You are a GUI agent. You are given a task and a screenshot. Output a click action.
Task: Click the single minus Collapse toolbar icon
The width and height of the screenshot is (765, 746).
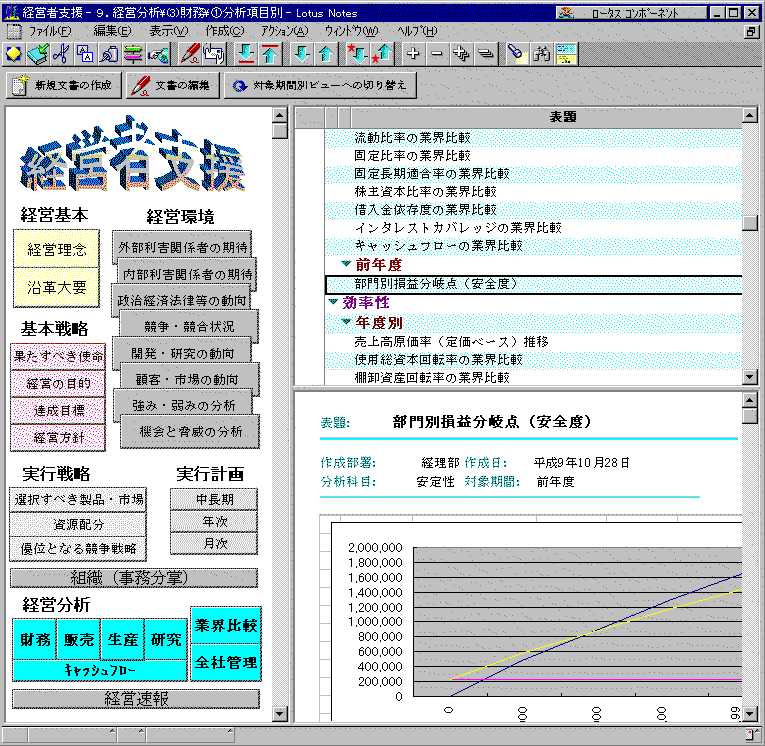[436, 53]
